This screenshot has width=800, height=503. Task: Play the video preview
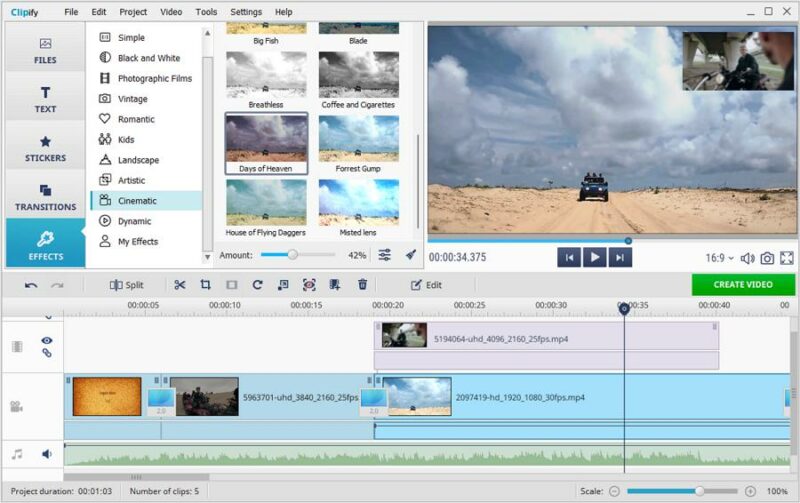click(x=594, y=258)
